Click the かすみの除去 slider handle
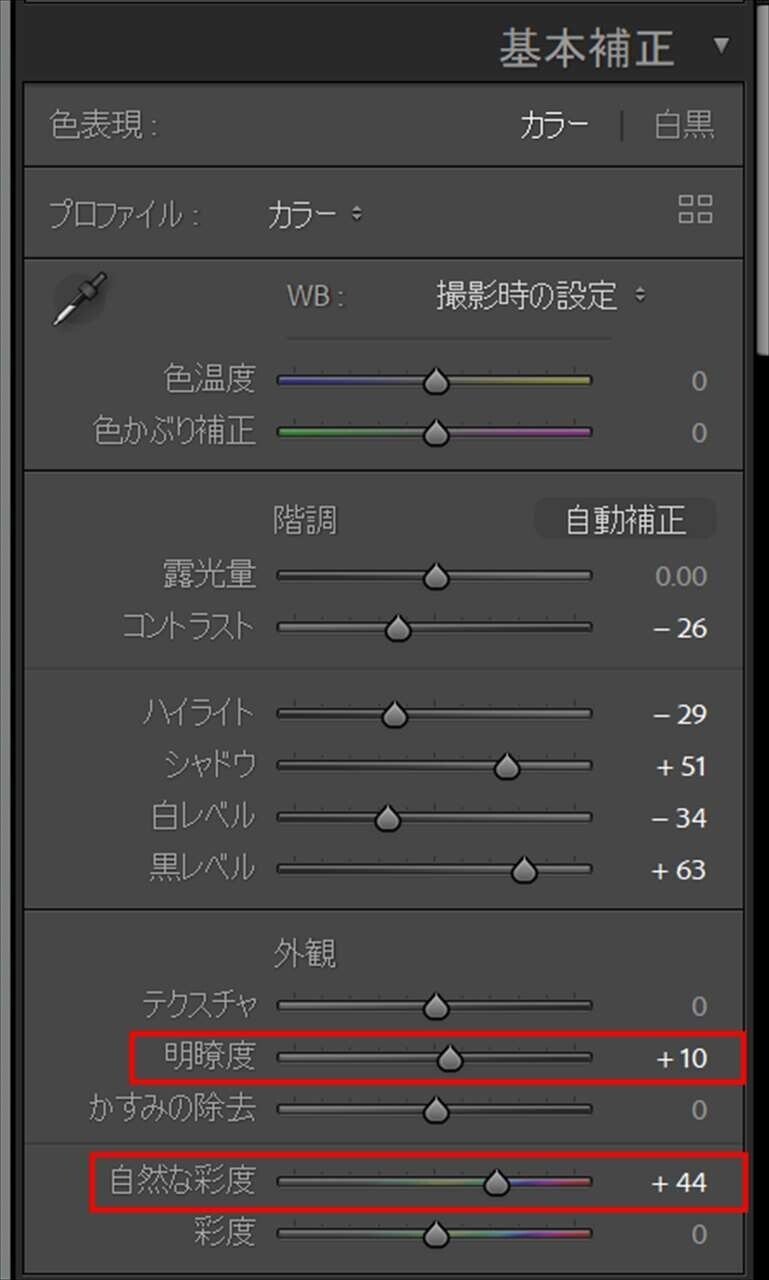Screen dimensions: 769x1280 tap(436, 1109)
